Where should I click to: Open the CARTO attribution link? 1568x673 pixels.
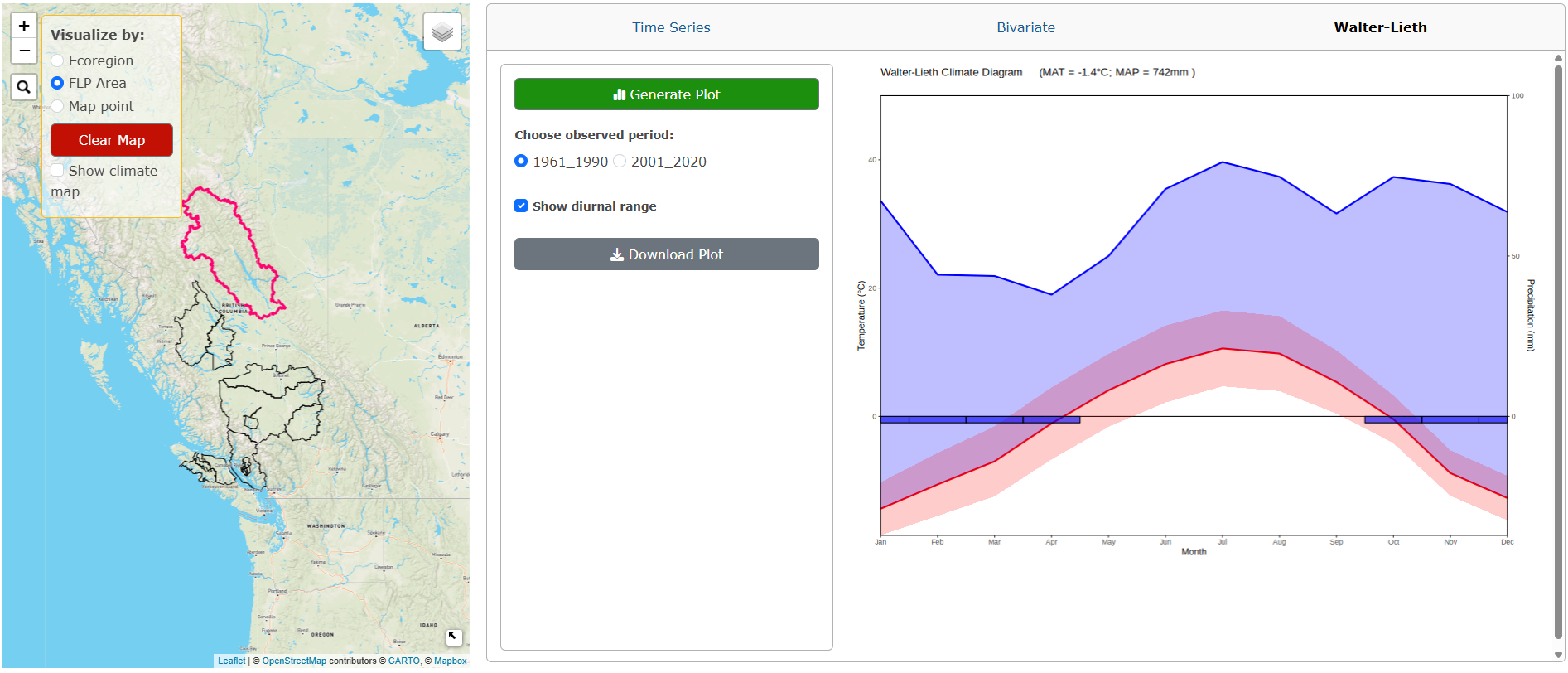(x=404, y=661)
